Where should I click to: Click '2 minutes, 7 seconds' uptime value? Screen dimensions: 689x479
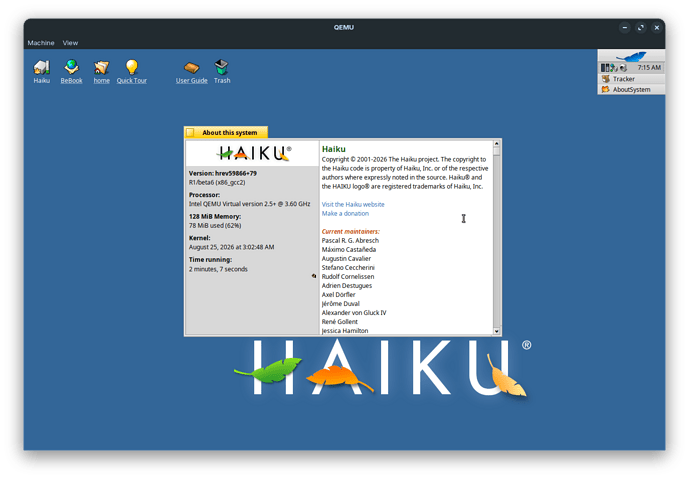pos(218,269)
